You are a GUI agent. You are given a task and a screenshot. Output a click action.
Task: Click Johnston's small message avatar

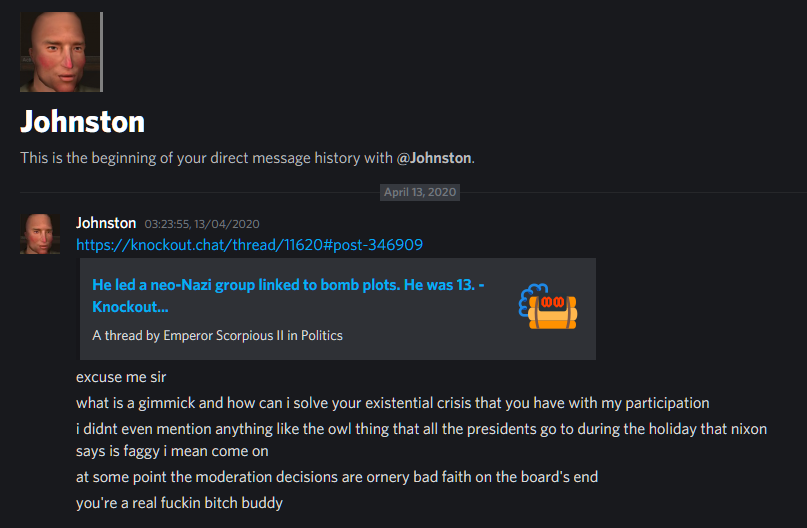pyautogui.click(x=40, y=234)
